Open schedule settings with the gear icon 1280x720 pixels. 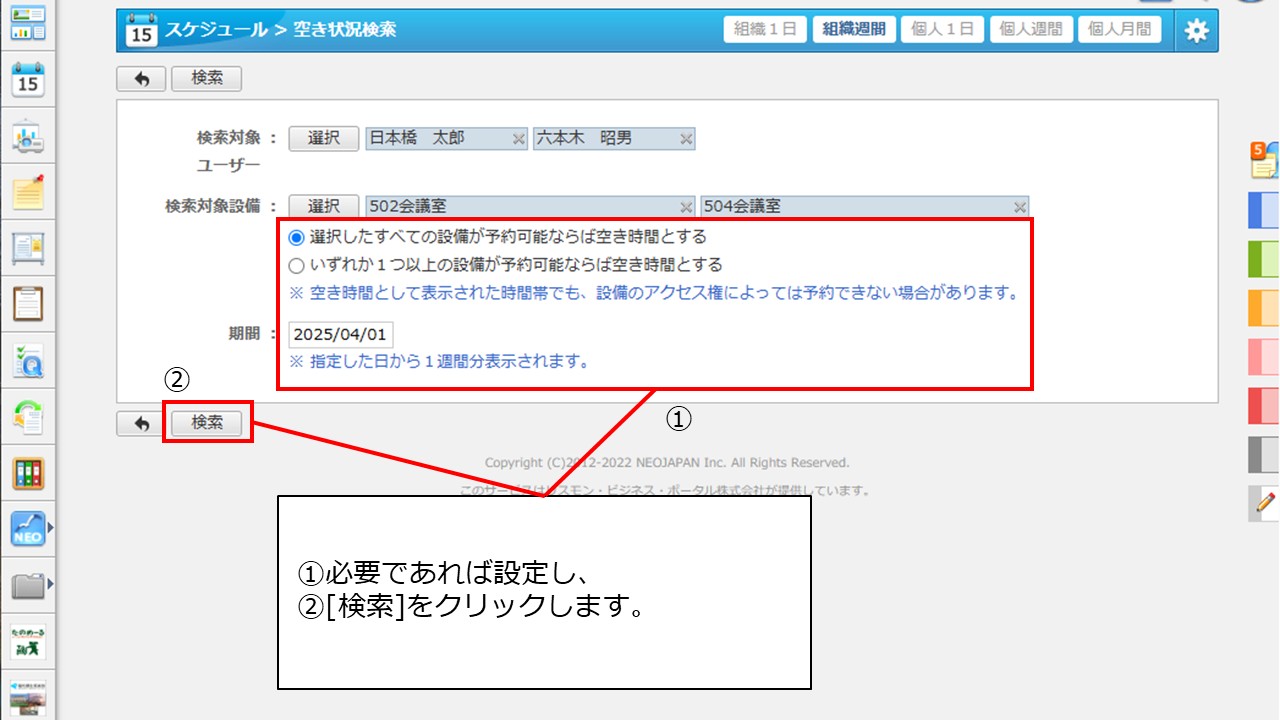click(1196, 31)
